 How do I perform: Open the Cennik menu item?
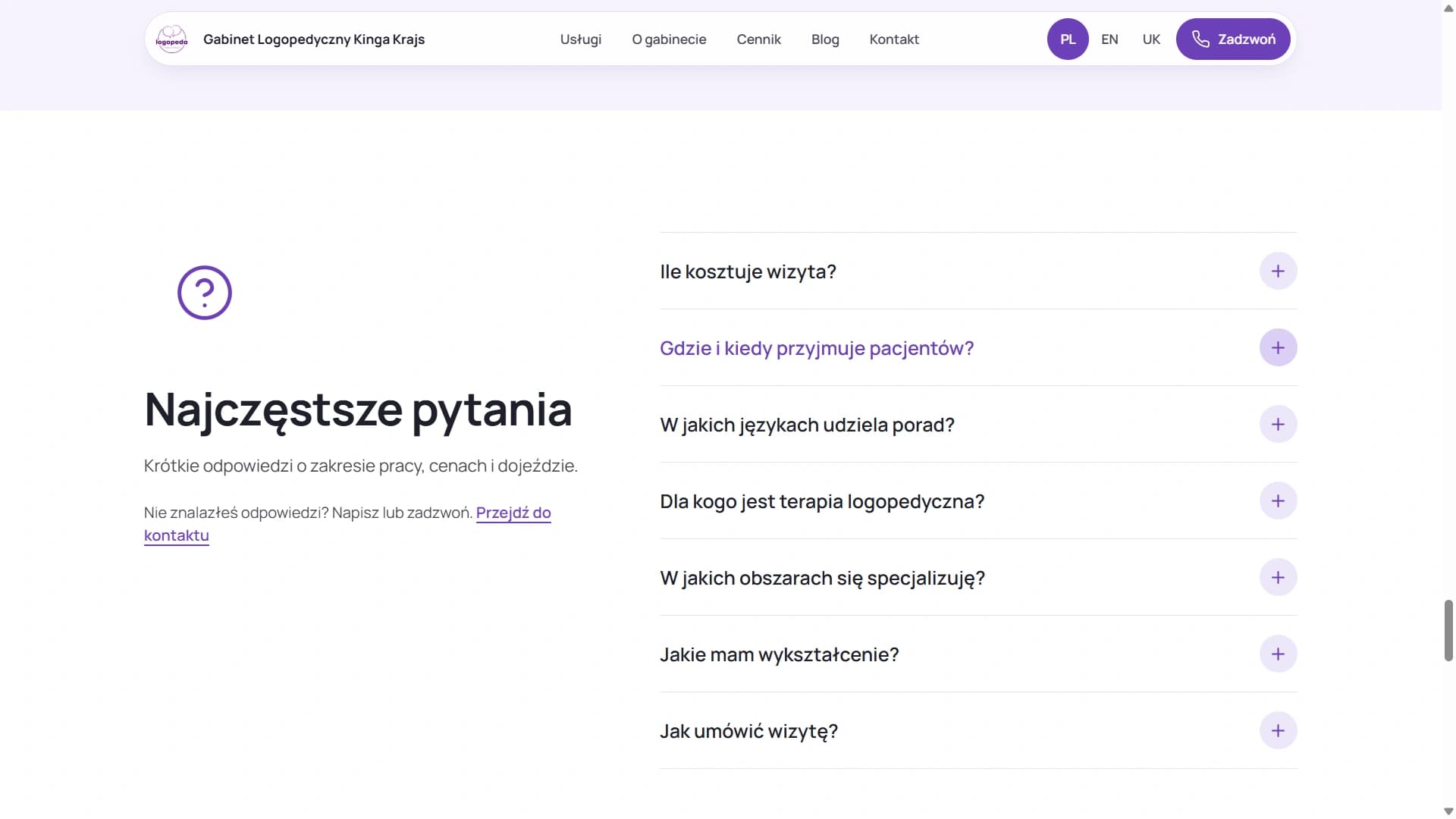(x=758, y=39)
